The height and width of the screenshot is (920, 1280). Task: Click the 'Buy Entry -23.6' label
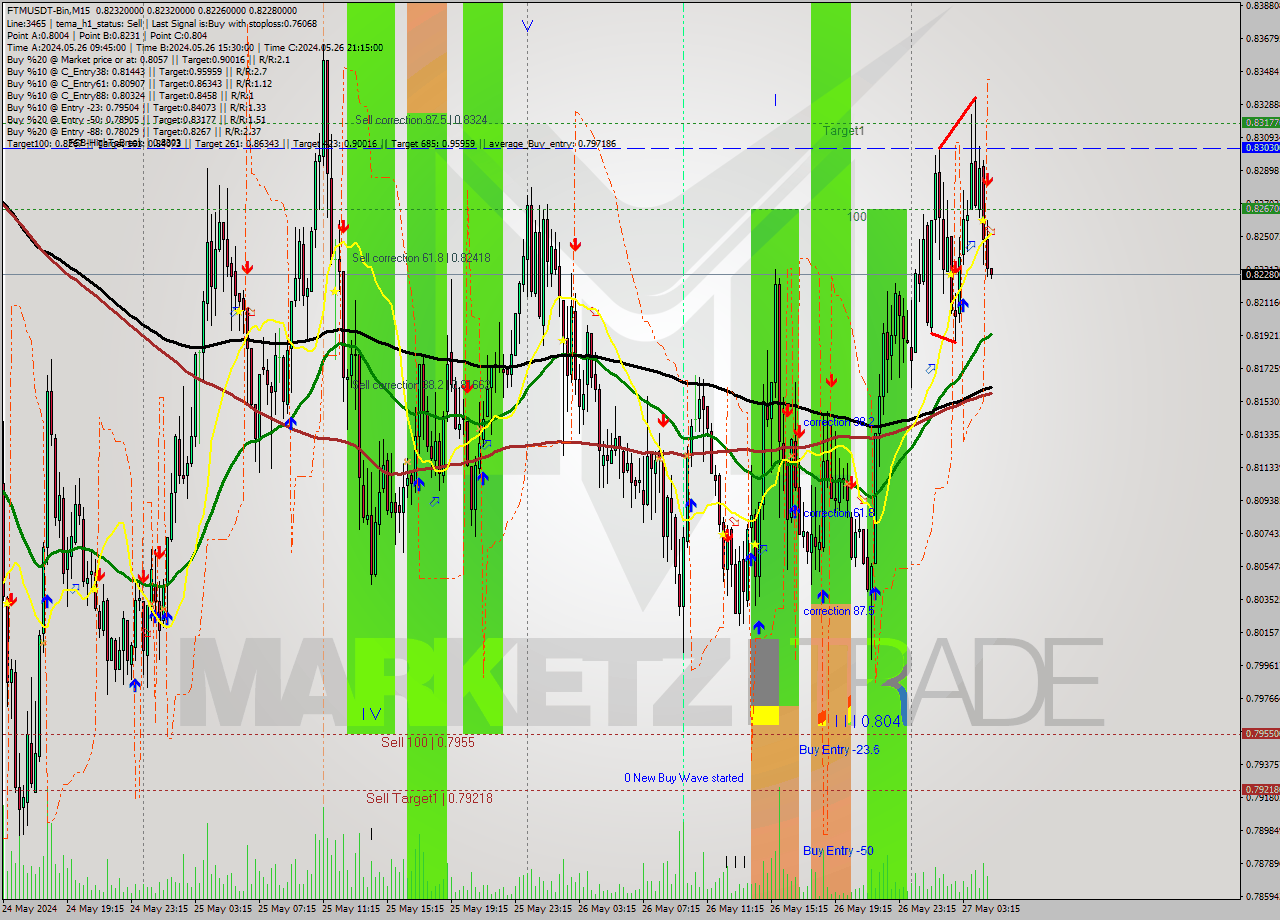(839, 749)
